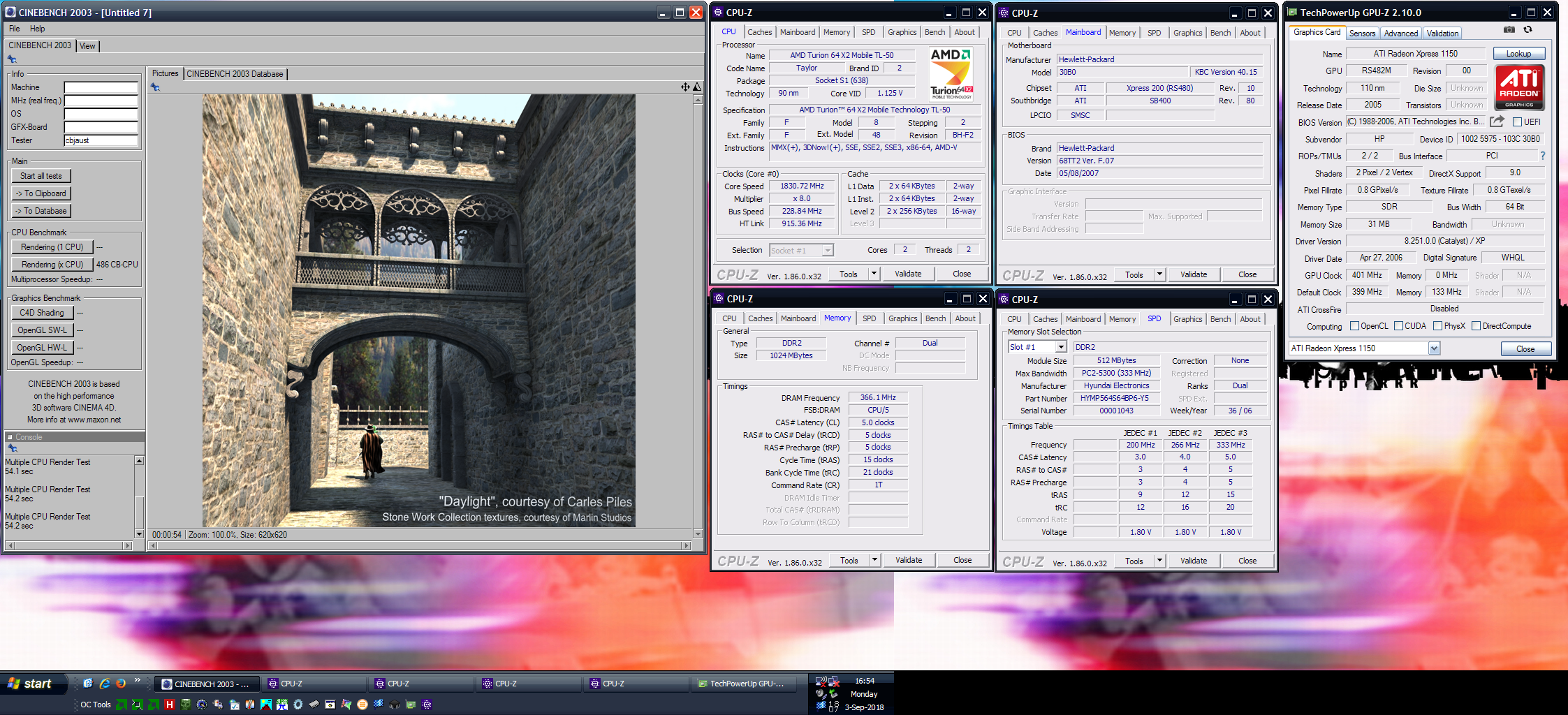Toggle the UEFI checkbox in GPU-Z
1568x715 pixels.
[1516, 121]
